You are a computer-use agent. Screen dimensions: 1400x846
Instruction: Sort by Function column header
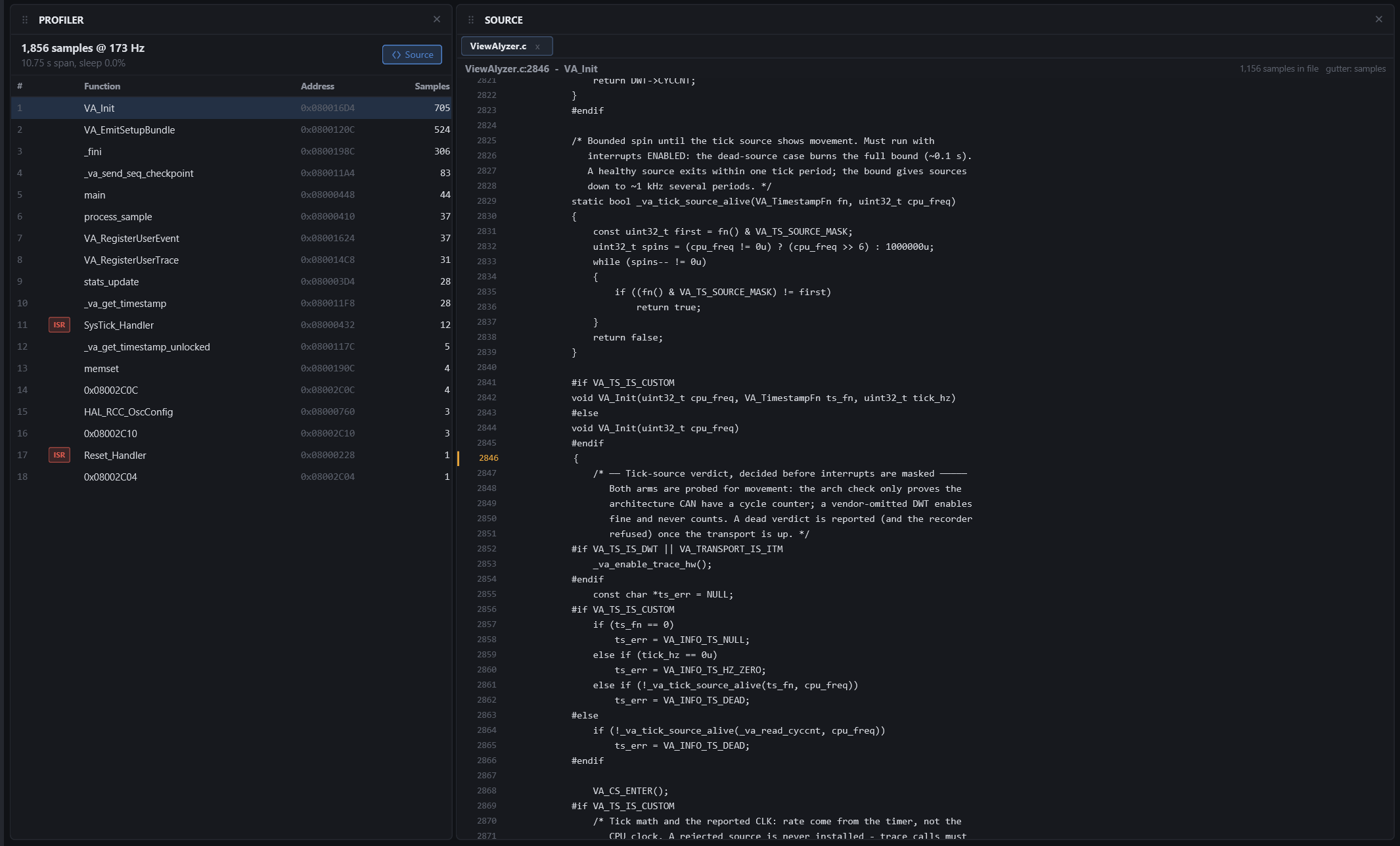(102, 86)
